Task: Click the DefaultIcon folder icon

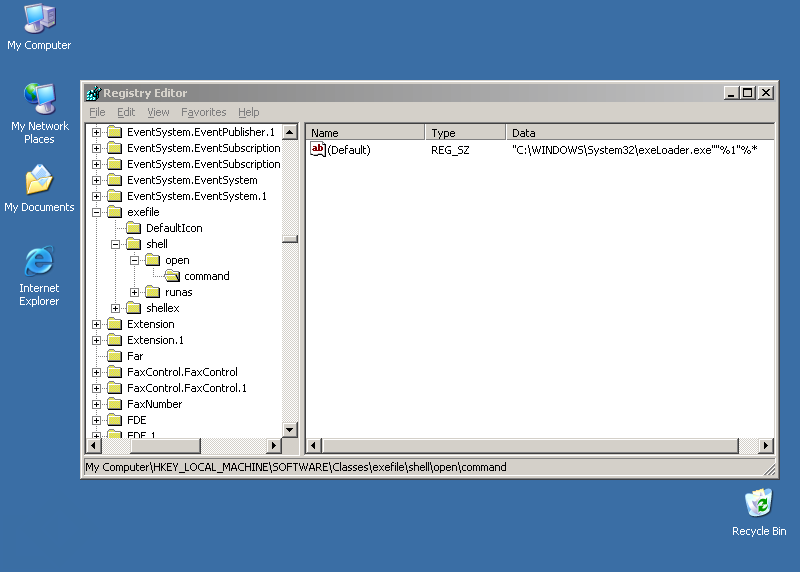Action: (134, 228)
